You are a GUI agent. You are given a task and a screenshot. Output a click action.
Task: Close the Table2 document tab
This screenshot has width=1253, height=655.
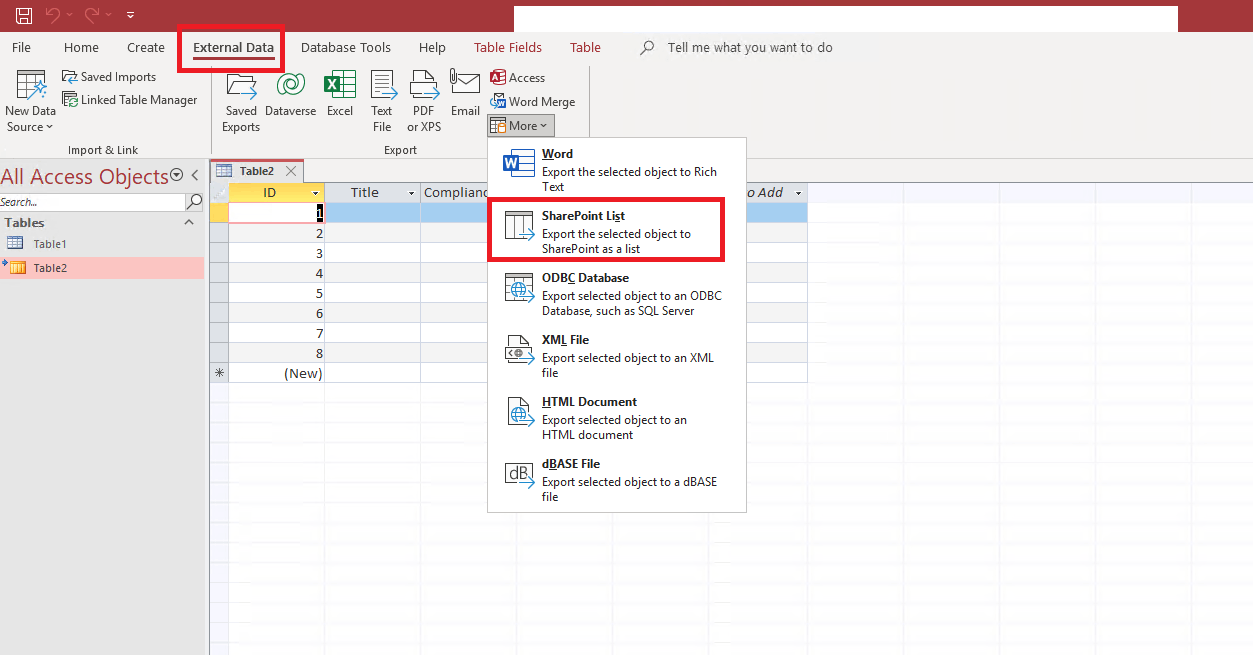tap(291, 171)
